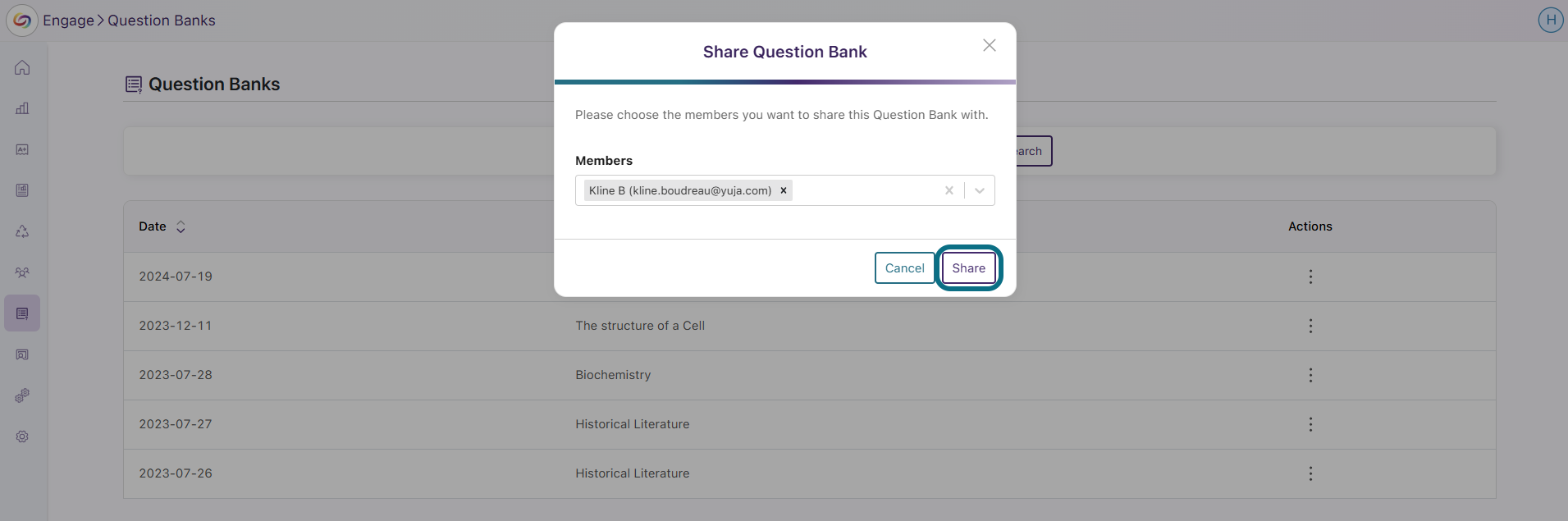This screenshot has width=1568, height=521.
Task: Open the Groups icon in the sidebar
Action: click(x=22, y=272)
